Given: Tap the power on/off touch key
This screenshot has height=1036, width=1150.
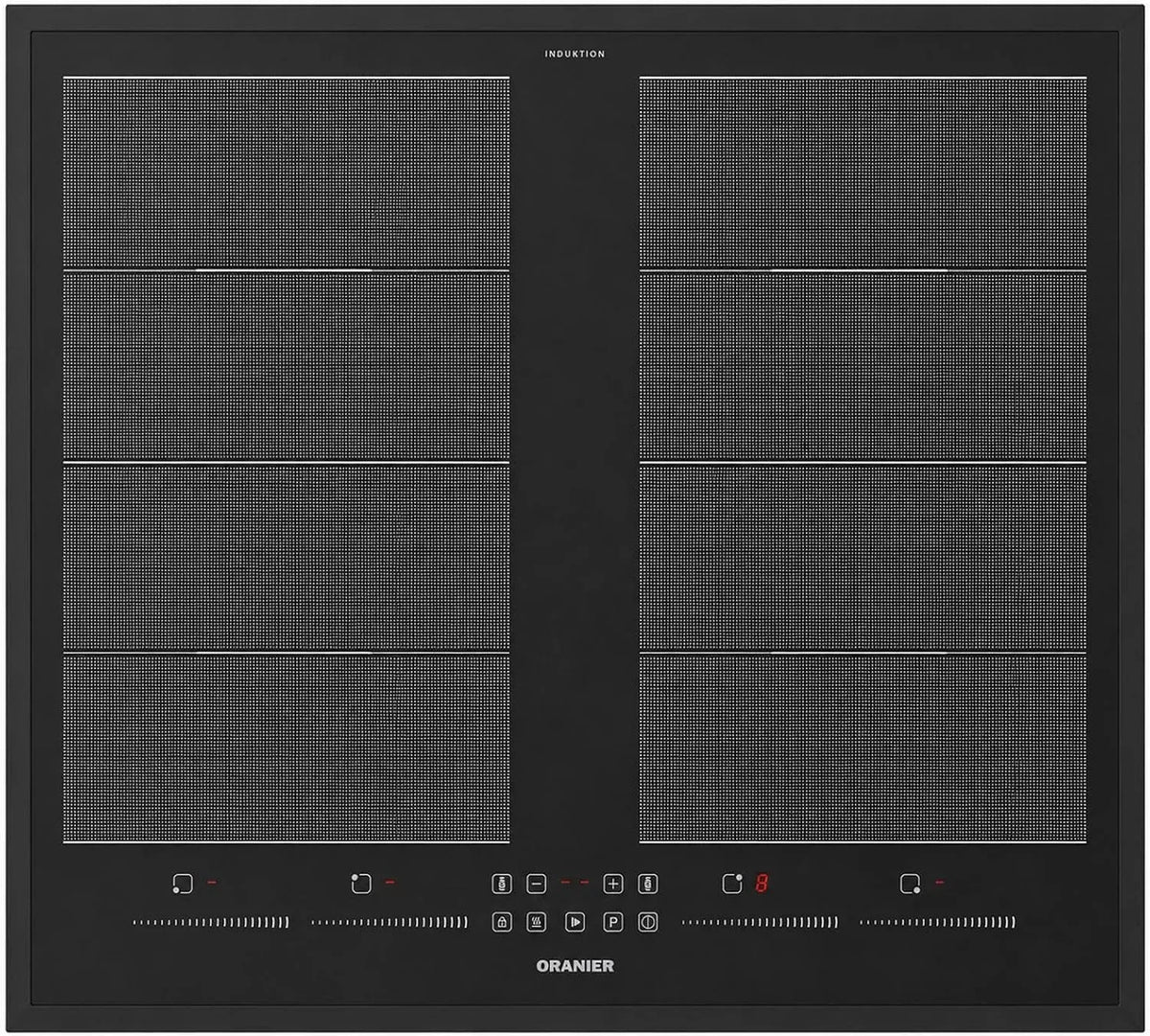Looking at the screenshot, I should coord(648,923).
